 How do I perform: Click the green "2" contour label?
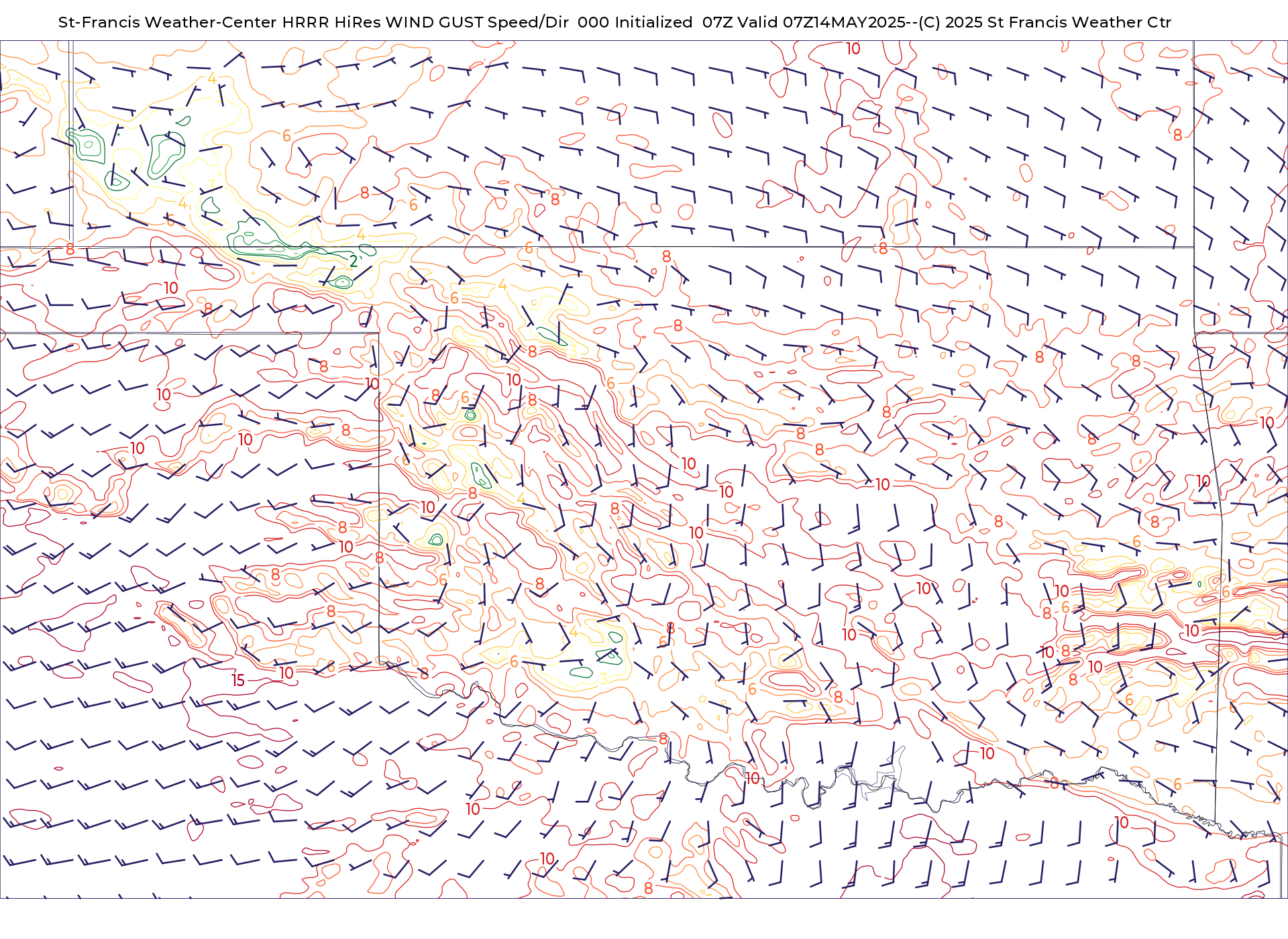[354, 261]
